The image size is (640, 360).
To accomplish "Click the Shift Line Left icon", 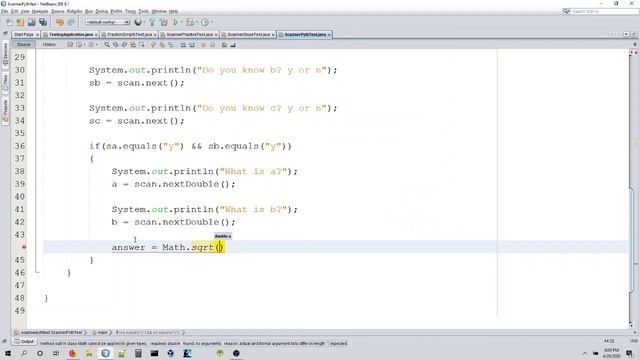I will (183, 44).
